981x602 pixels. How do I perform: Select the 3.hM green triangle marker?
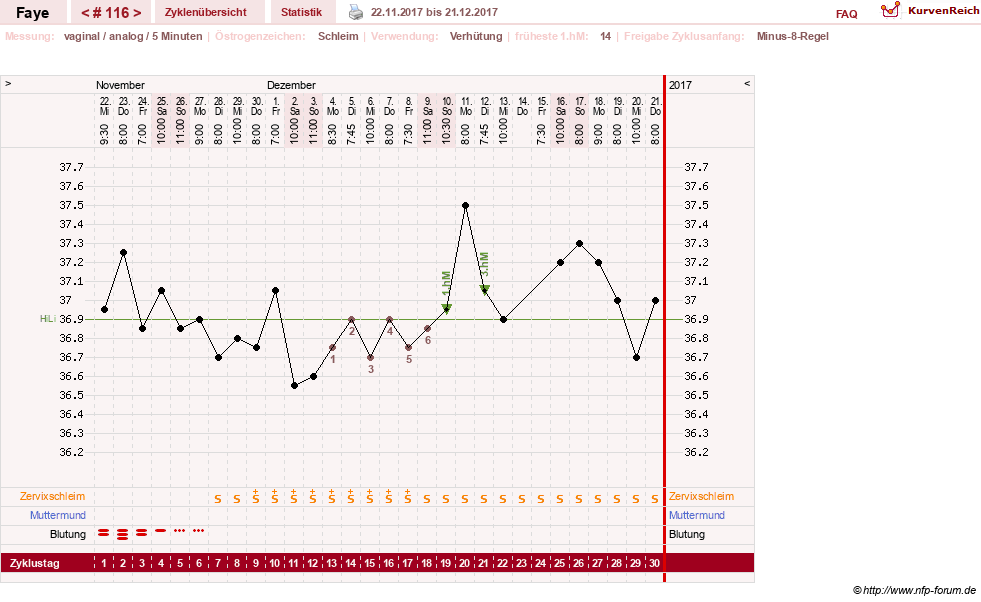tap(484, 289)
